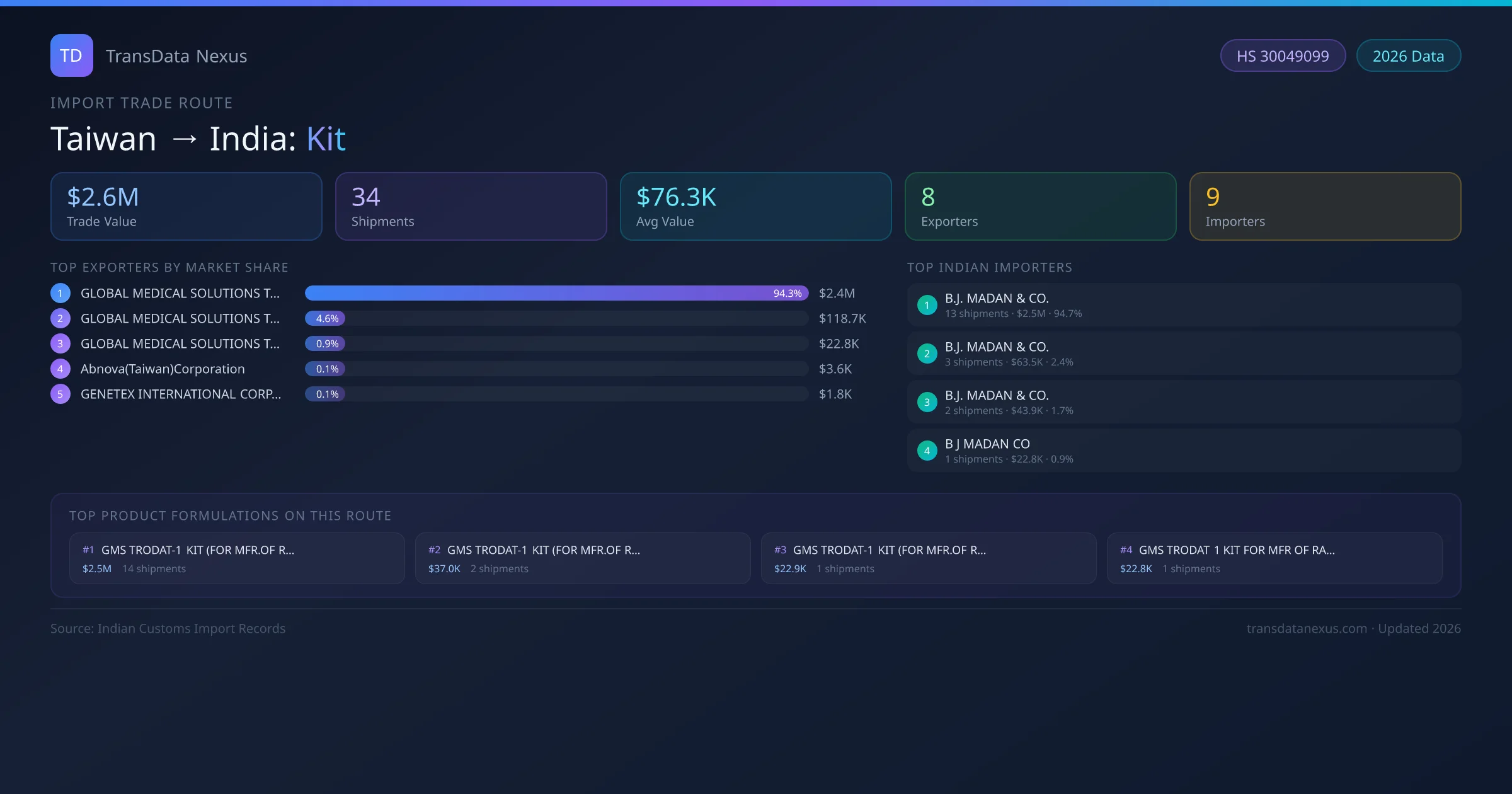Click the number 5 exporter rank badge
Screen dimensions: 1512x794
(x=60, y=394)
